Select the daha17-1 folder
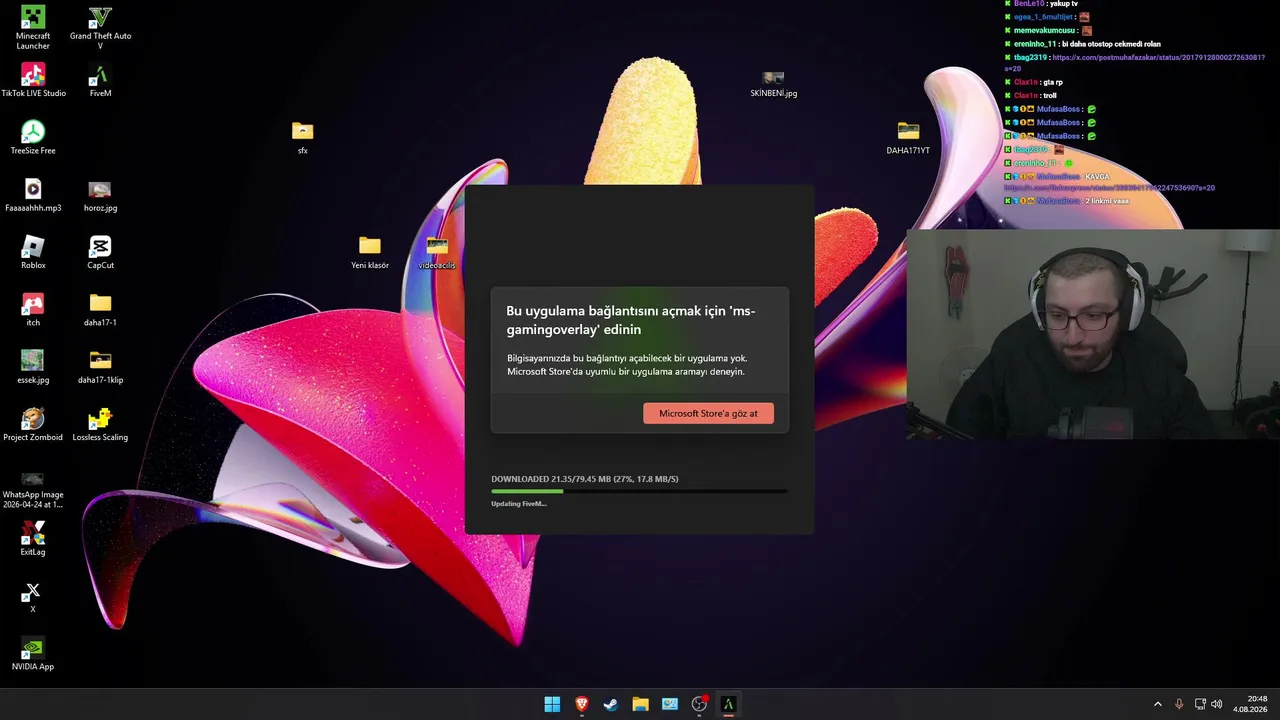Viewport: 1280px width, 720px height. (100, 309)
